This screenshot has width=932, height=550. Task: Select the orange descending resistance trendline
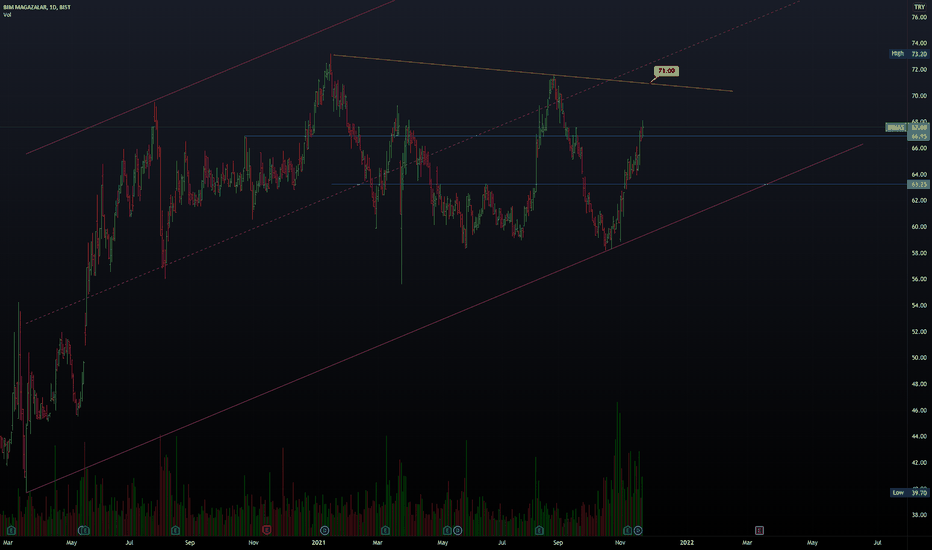(533, 73)
